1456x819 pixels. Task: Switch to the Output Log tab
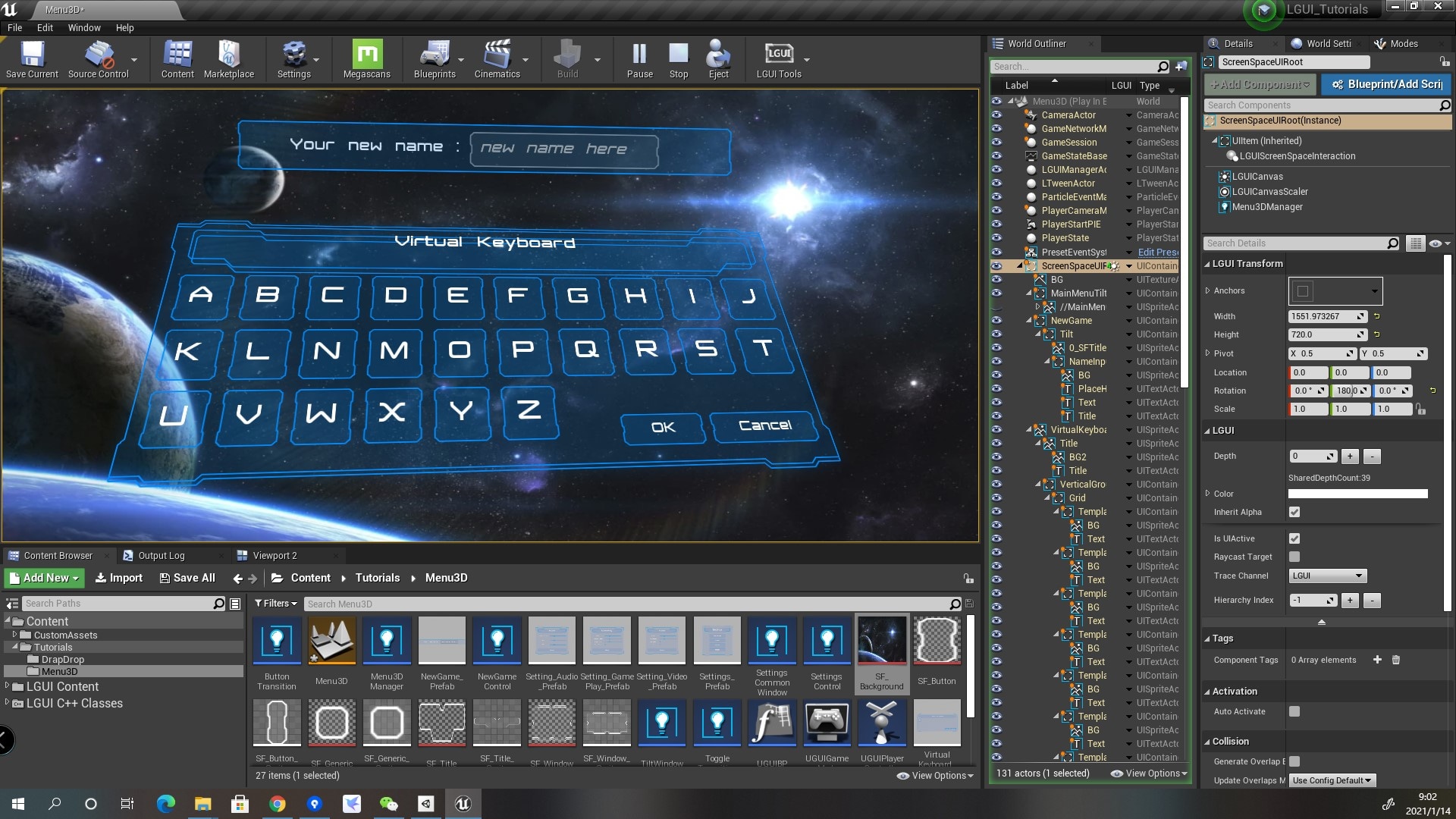coord(161,556)
